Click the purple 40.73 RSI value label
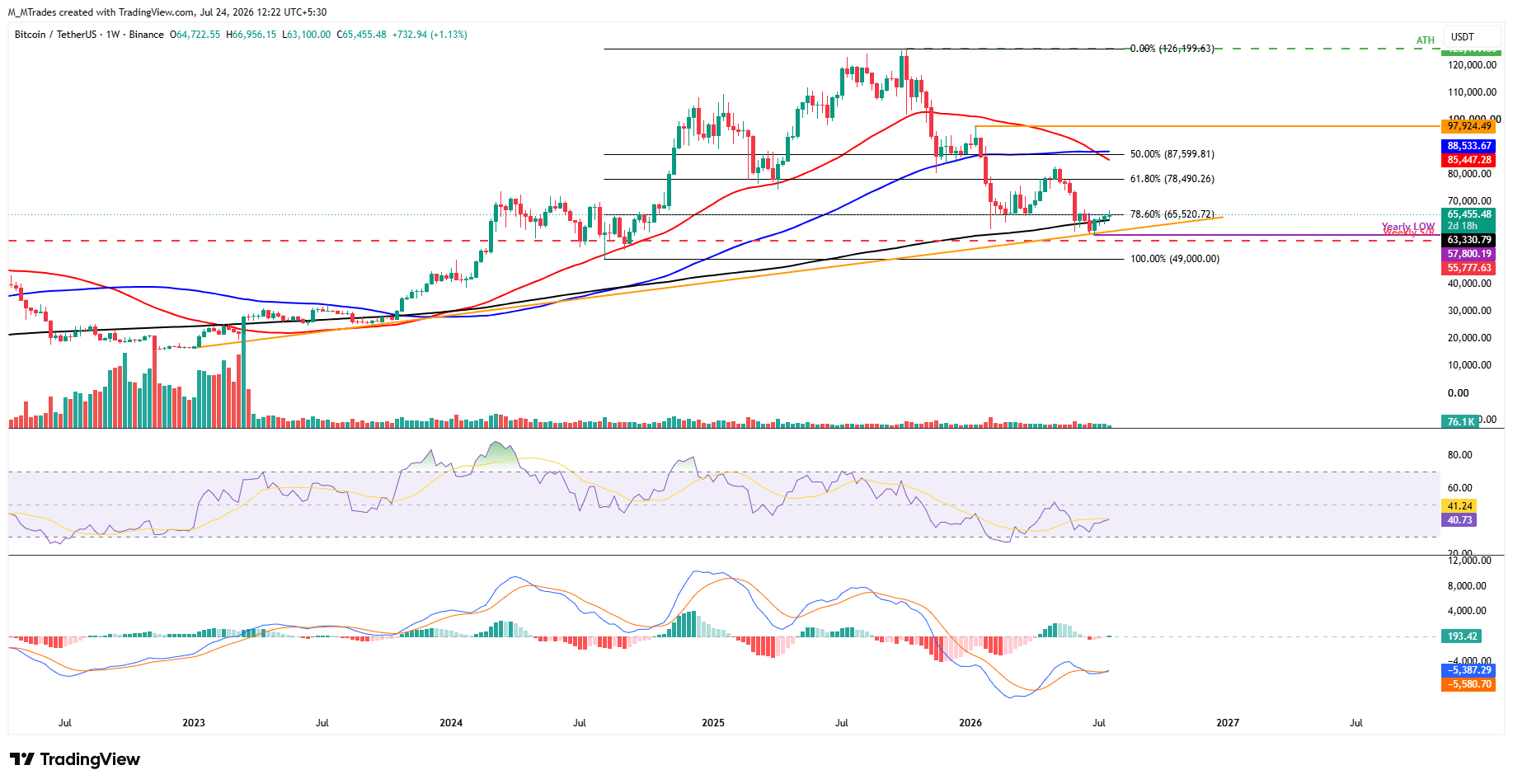 (1459, 520)
